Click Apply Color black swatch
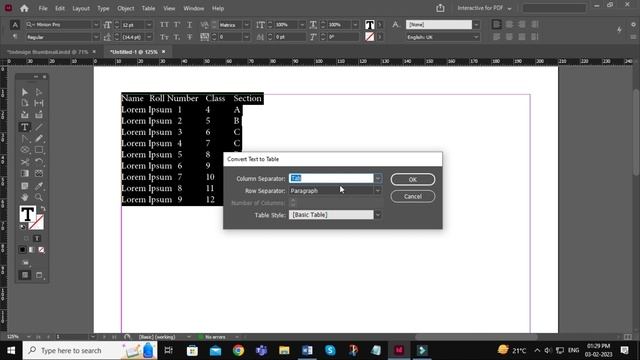This screenshot has height=360, width=640. coord(22,250)
